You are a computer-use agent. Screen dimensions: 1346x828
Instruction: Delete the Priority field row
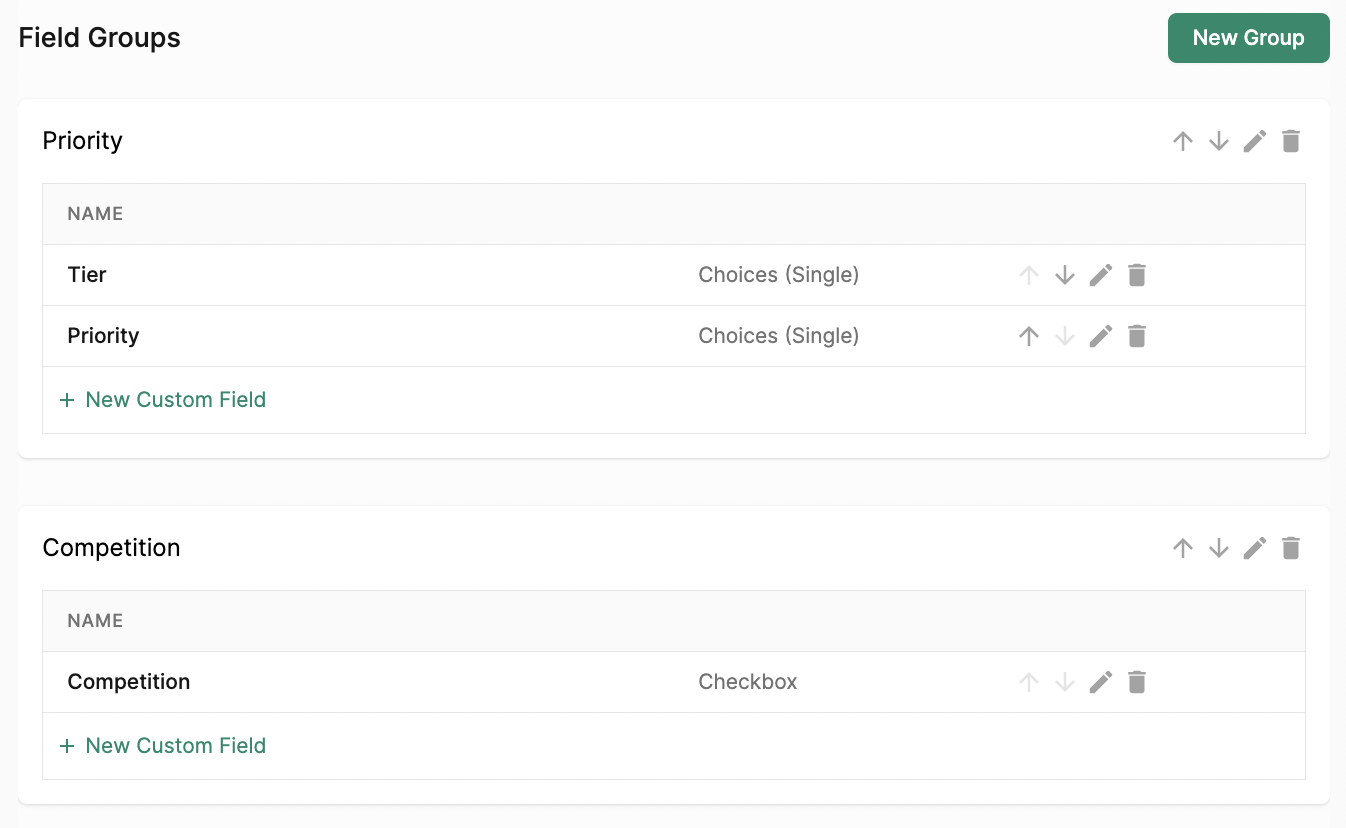[x=1137, y=336]
